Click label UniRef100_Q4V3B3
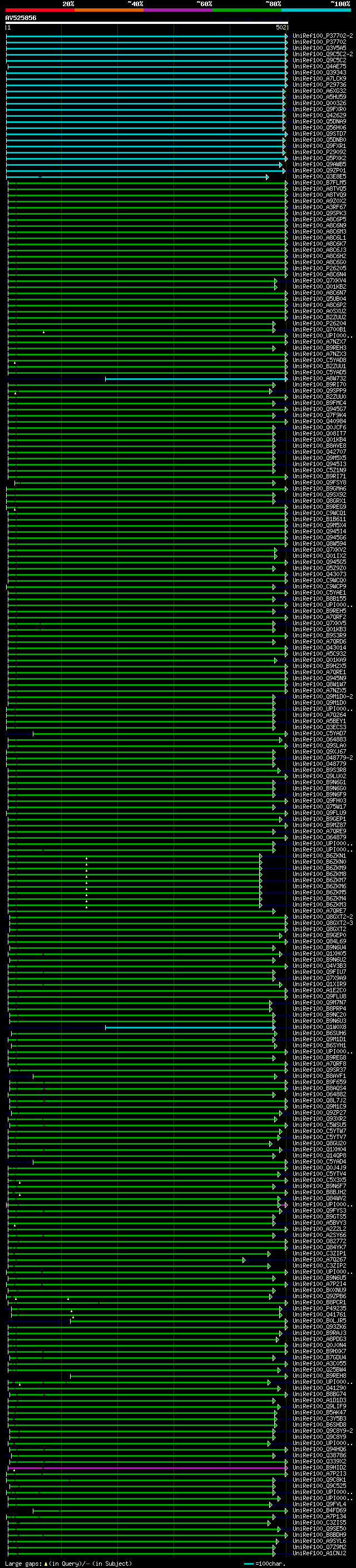Viewport: 356px width, 1568px height. coord(319,966)
